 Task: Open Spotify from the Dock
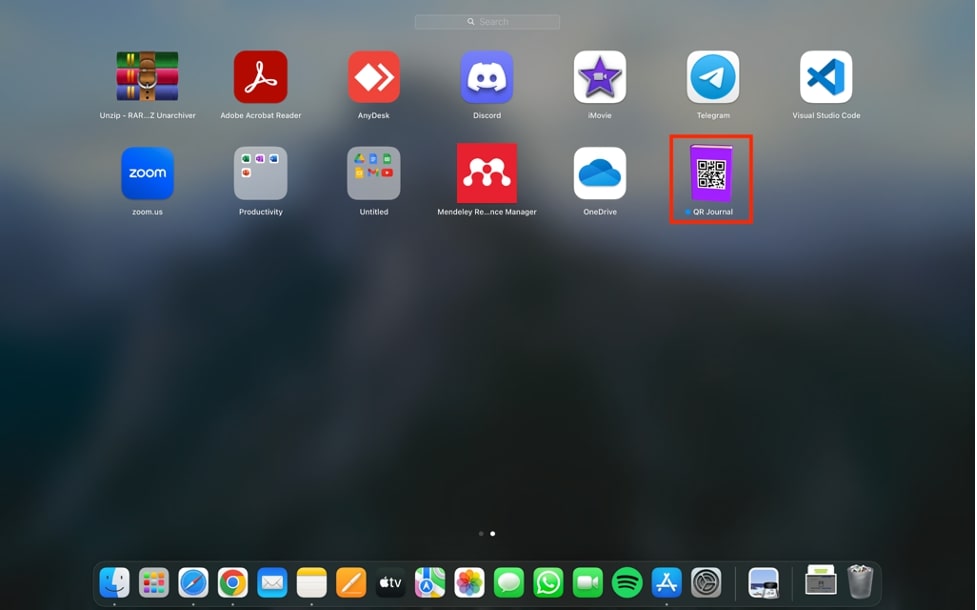[627, 582]
